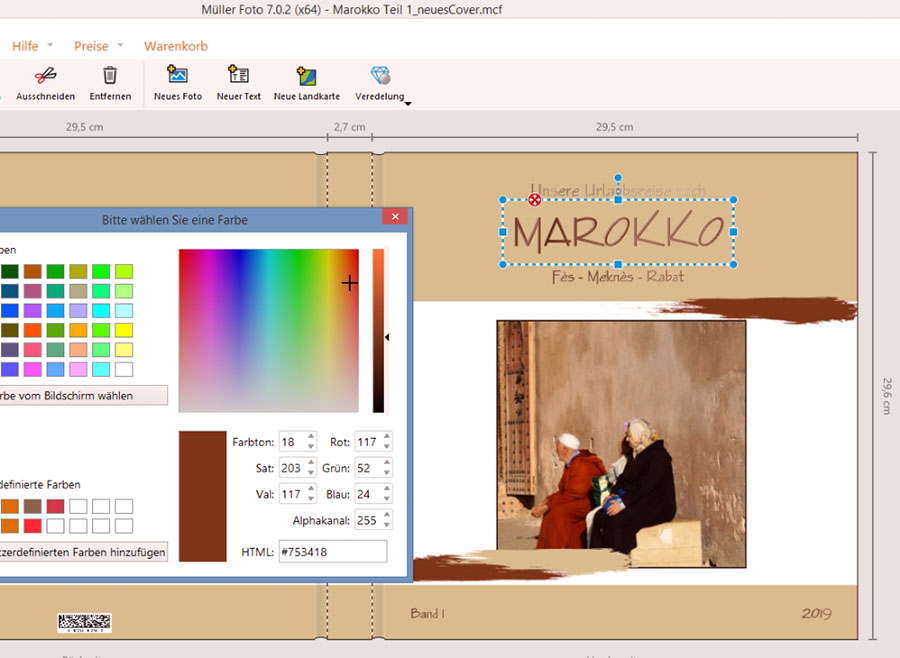The image size is (900, 658).
Task: Open the Preise menu dropdown arrow
Action: (x=120, y=46)
